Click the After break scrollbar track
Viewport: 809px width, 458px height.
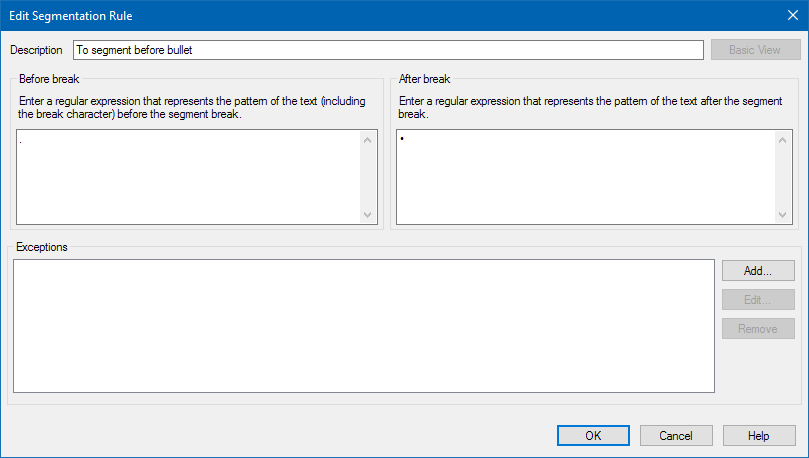point(782,177)
